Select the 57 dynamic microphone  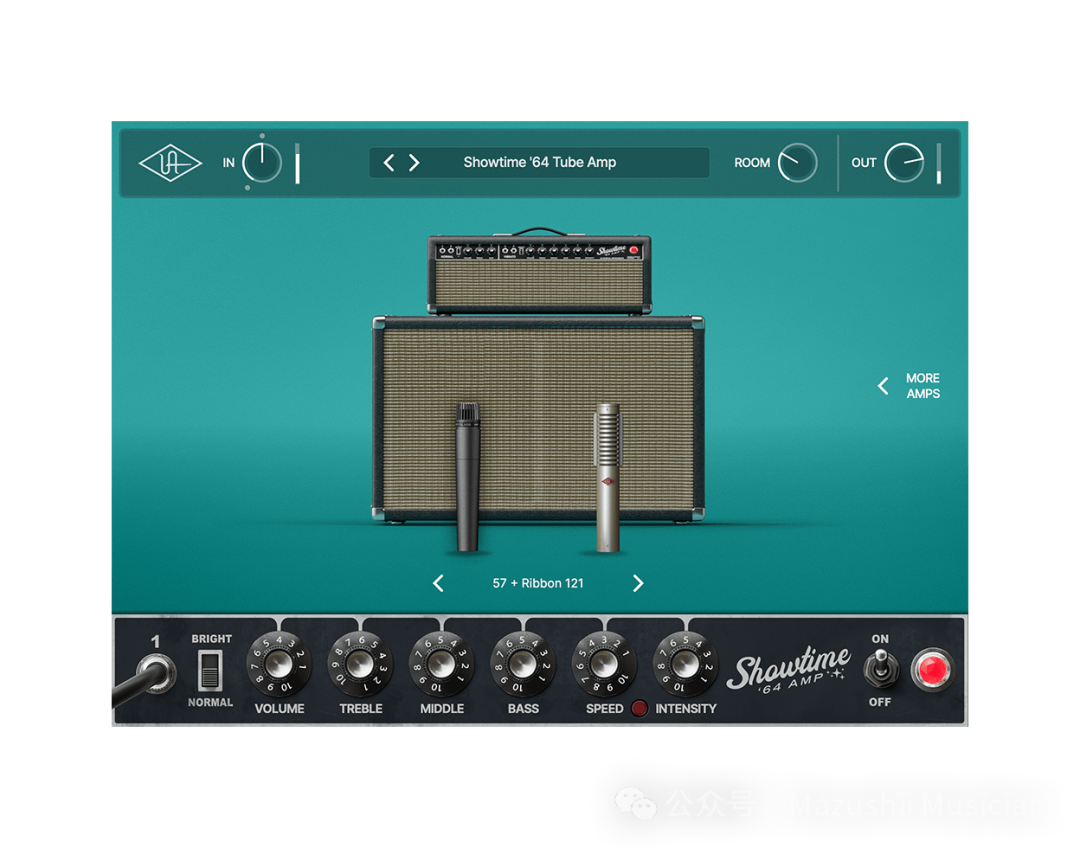tap(468, 477)
